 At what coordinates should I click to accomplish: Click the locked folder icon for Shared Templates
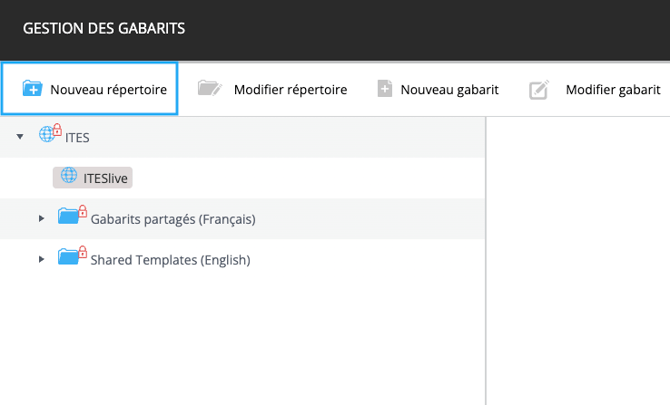click(x=72, y=258)
